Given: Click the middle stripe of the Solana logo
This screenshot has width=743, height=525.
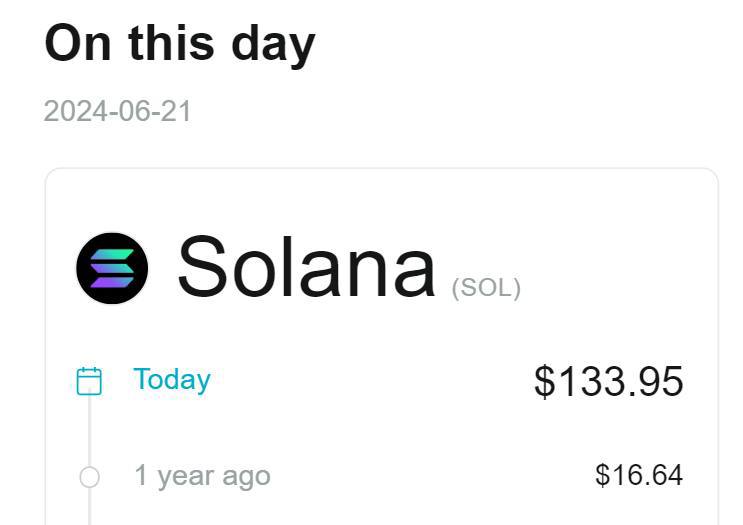Looking at the screenshot, I should (x=112, y=268).
